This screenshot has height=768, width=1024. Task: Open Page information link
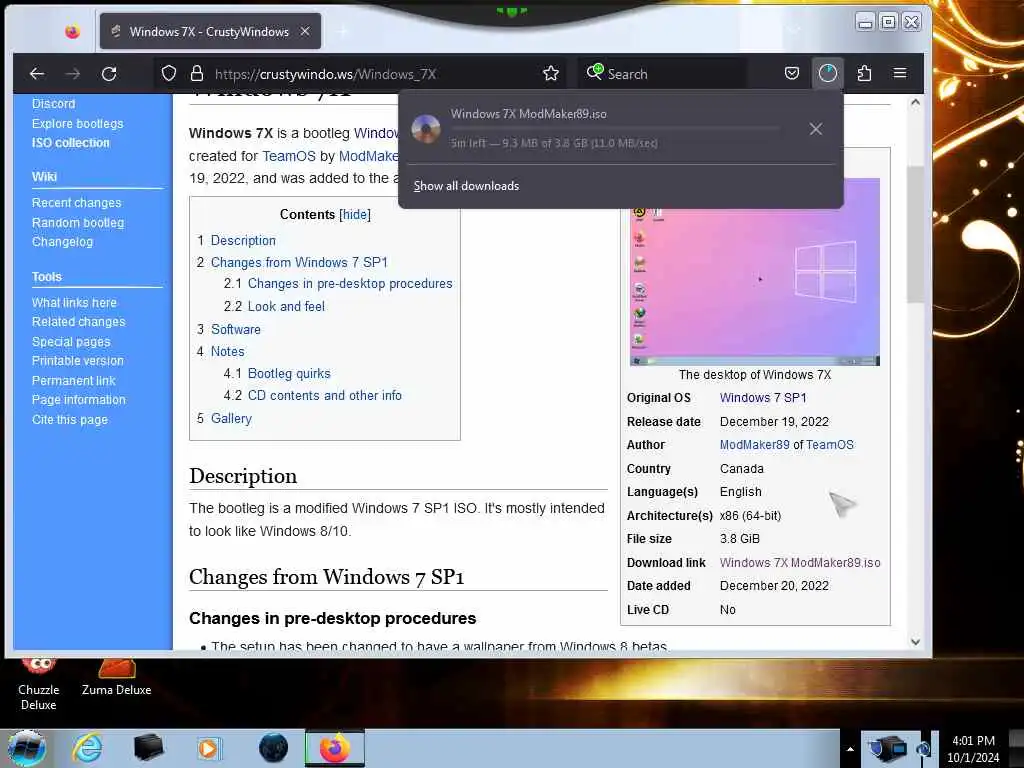(78, 400)
